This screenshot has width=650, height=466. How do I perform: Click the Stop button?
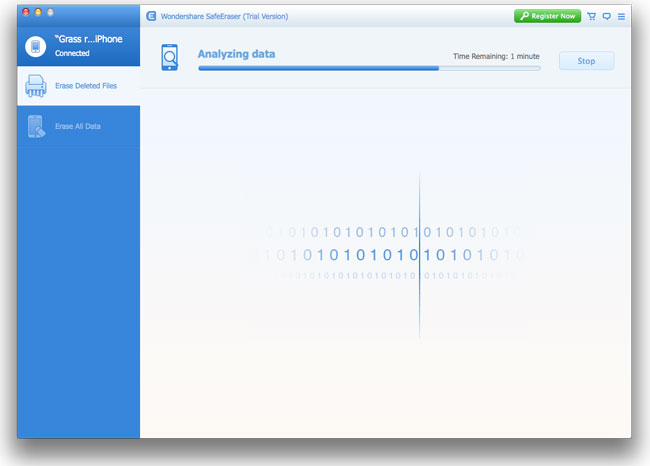click(586, 61)
